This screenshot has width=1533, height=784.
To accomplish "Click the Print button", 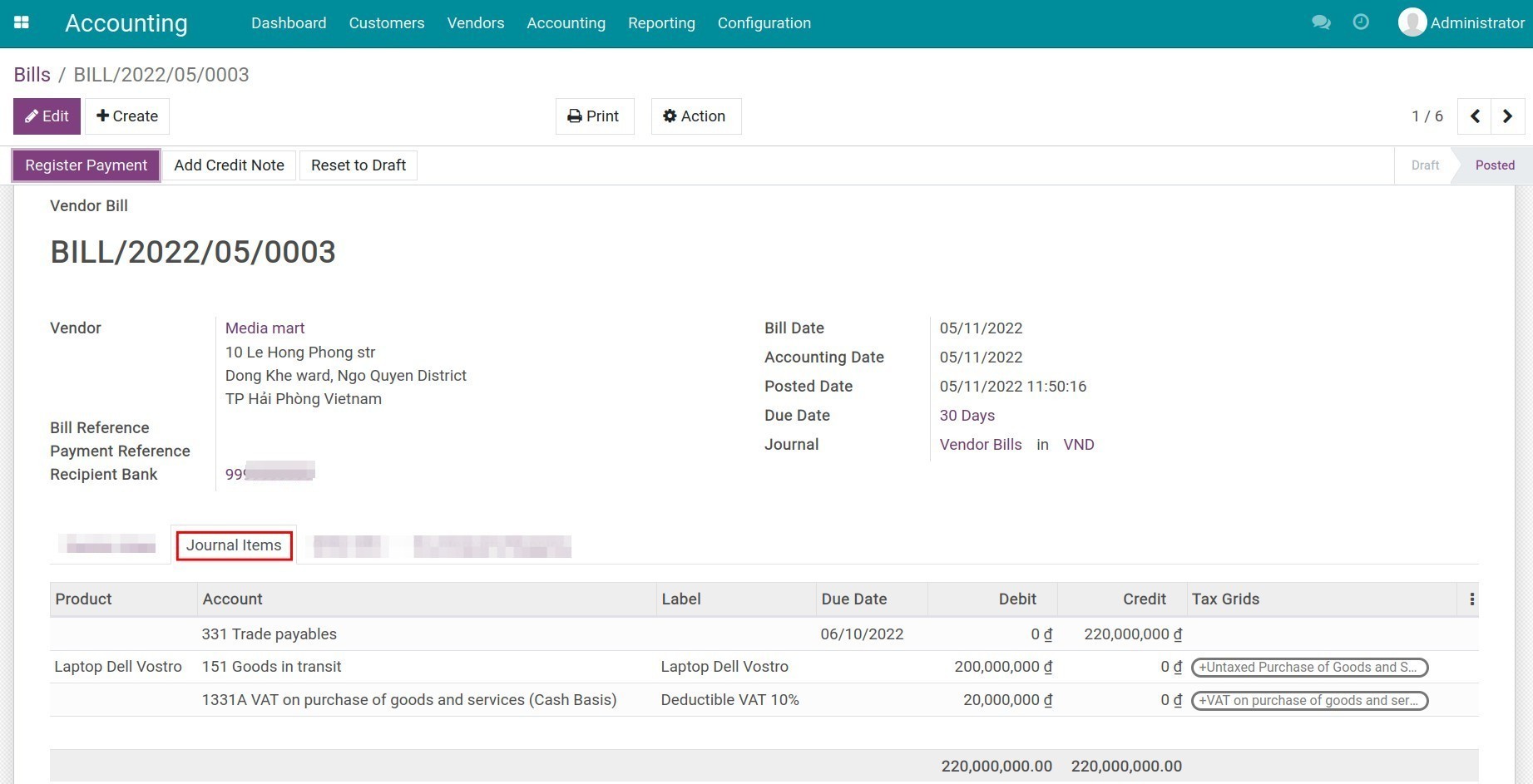I will (594, 116).
